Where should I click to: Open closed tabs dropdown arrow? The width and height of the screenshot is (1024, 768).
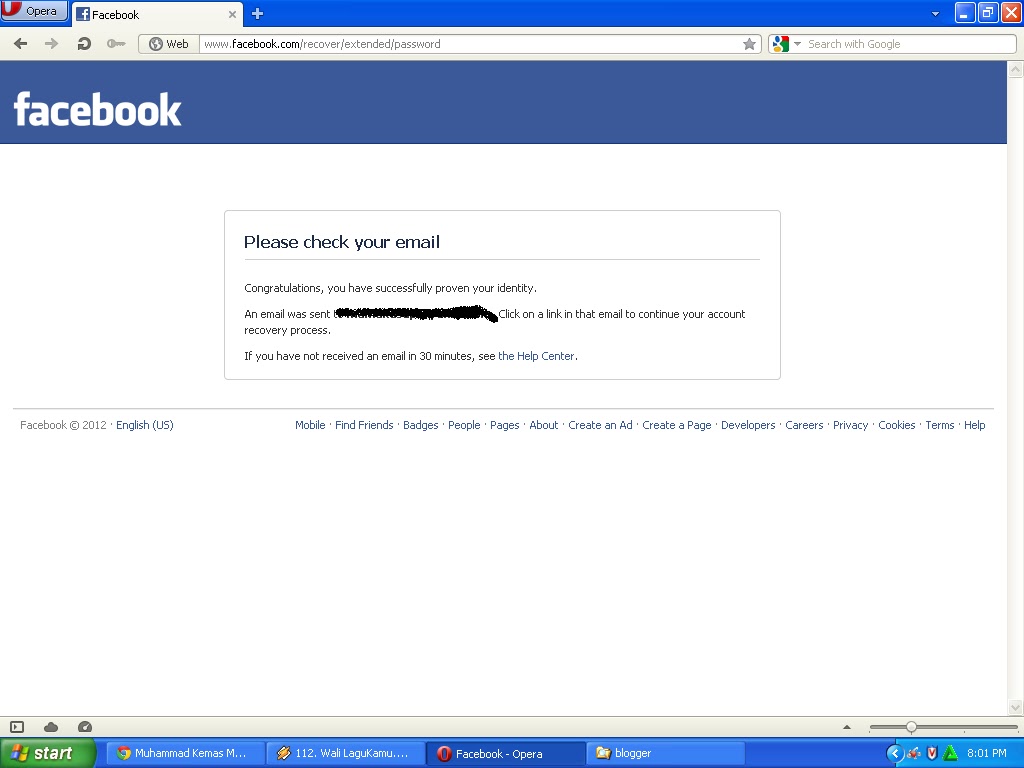[x=935, y=14]
